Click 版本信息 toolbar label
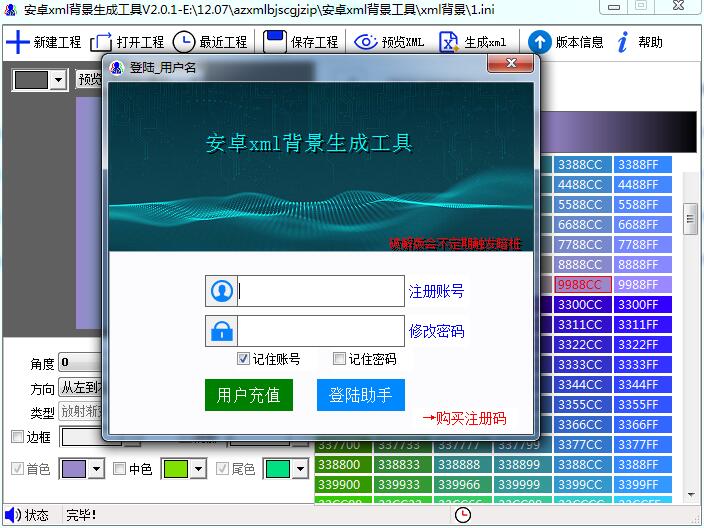 coord(579,42)
